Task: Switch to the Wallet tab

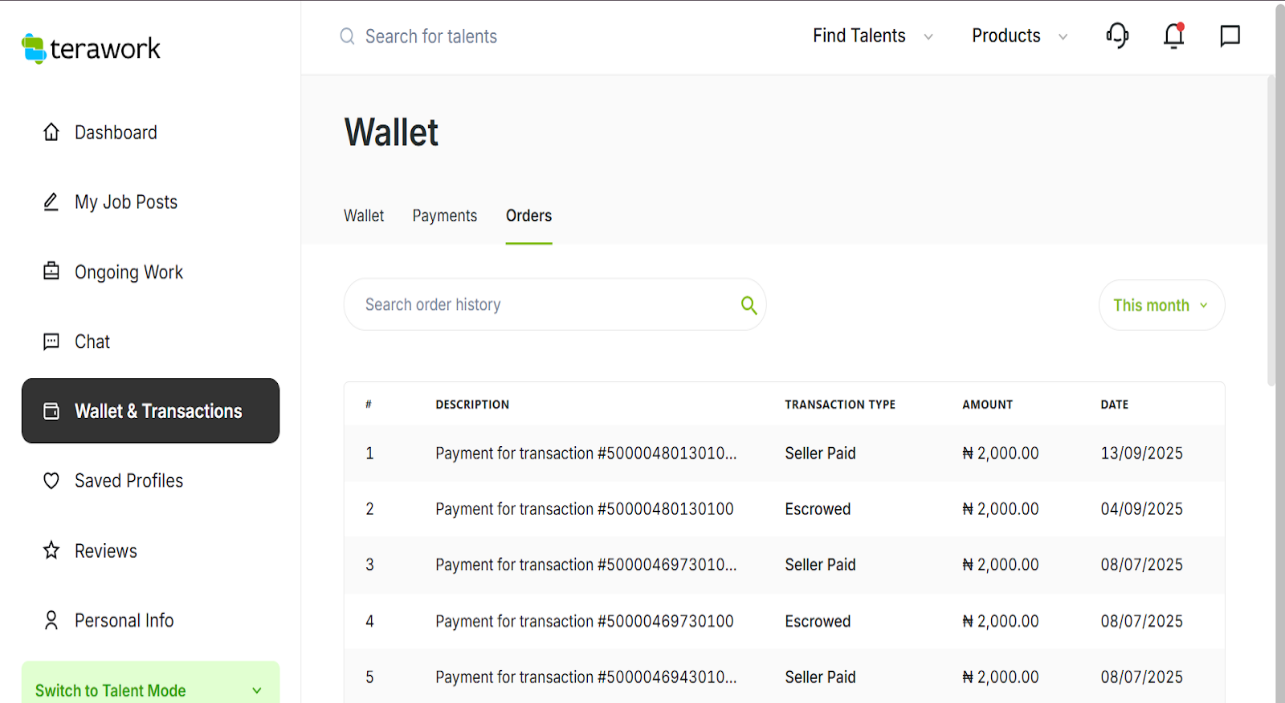Action: [364, 216]
